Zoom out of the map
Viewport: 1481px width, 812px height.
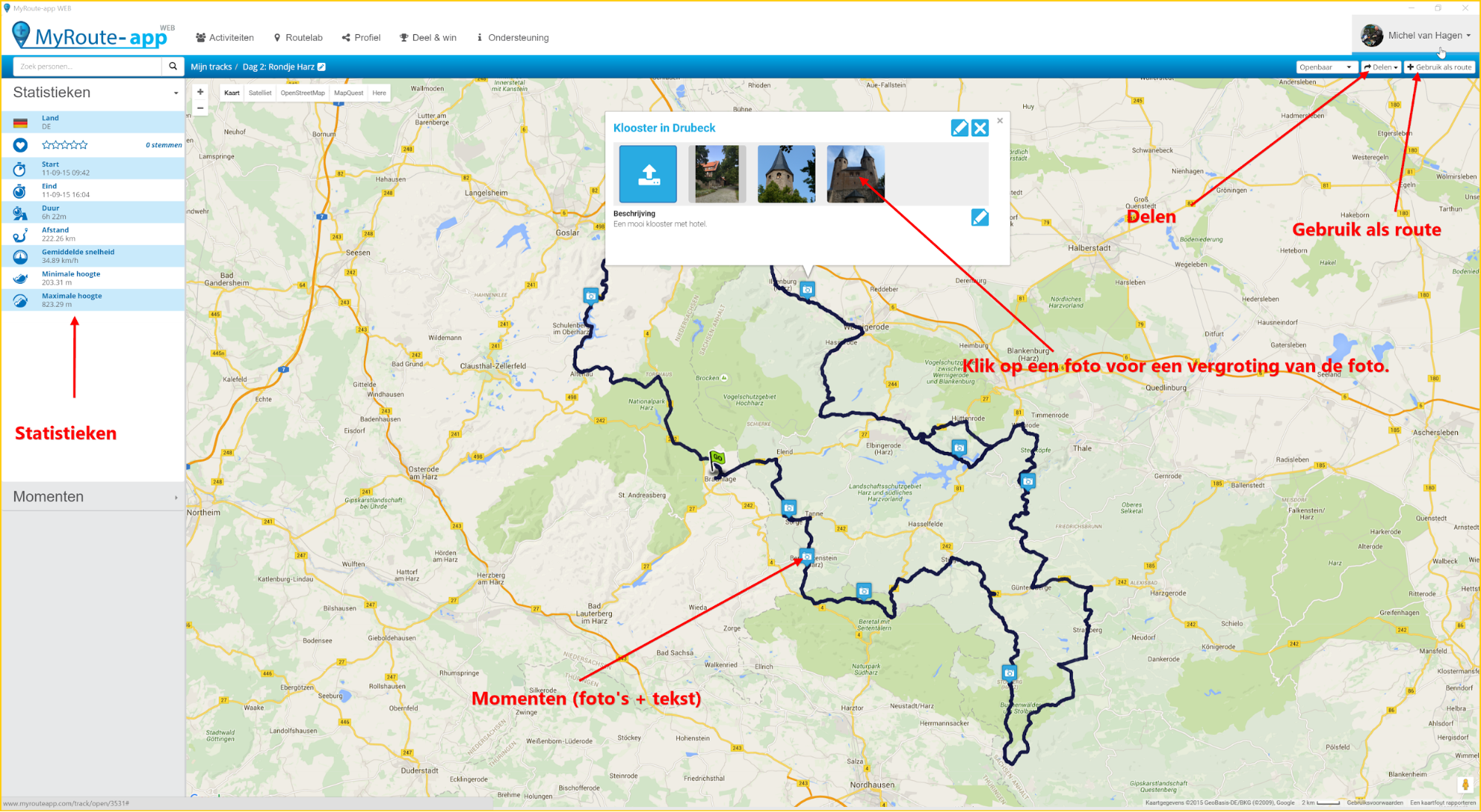(200, 108)
